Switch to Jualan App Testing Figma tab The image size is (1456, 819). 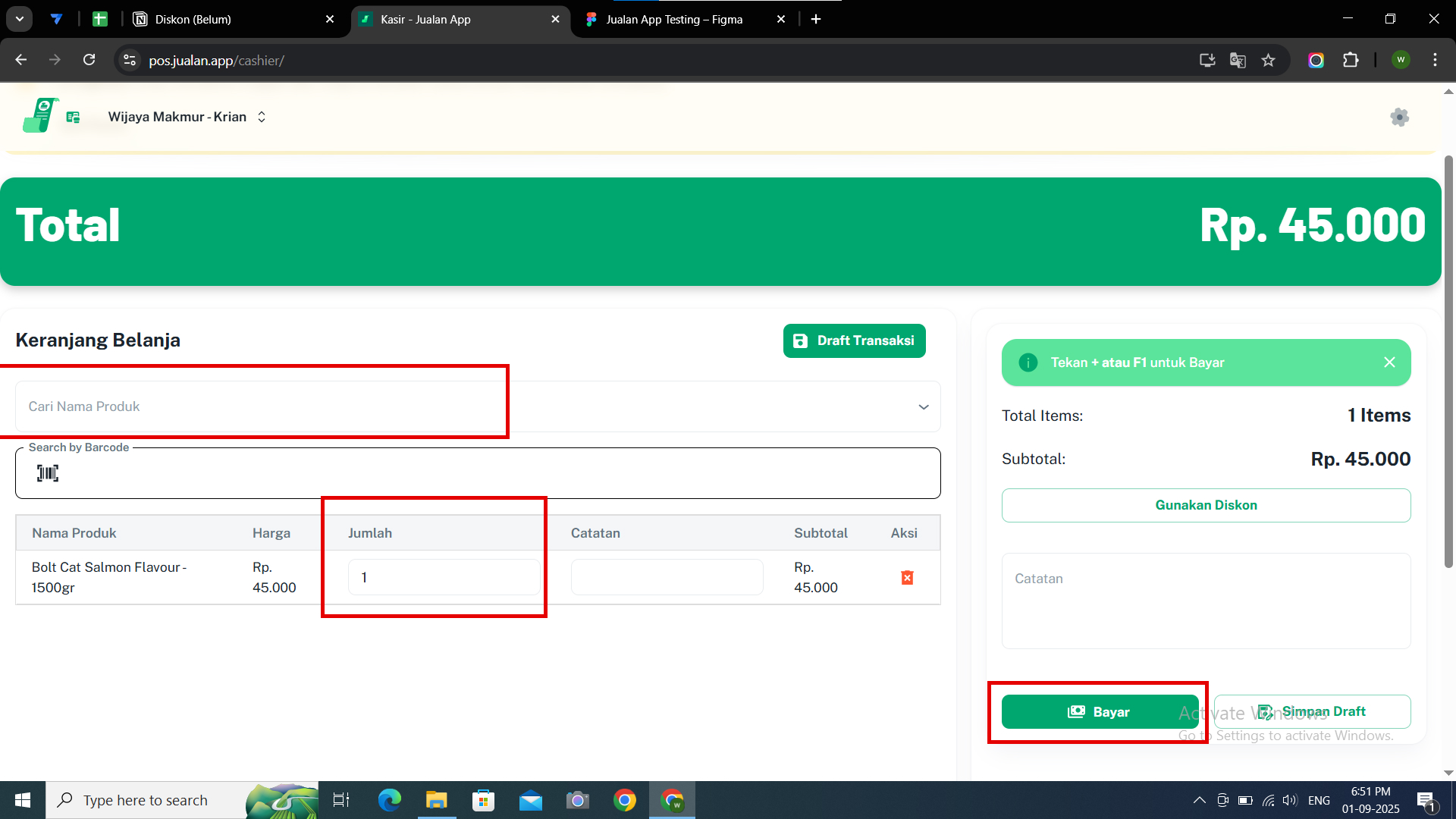675,20
